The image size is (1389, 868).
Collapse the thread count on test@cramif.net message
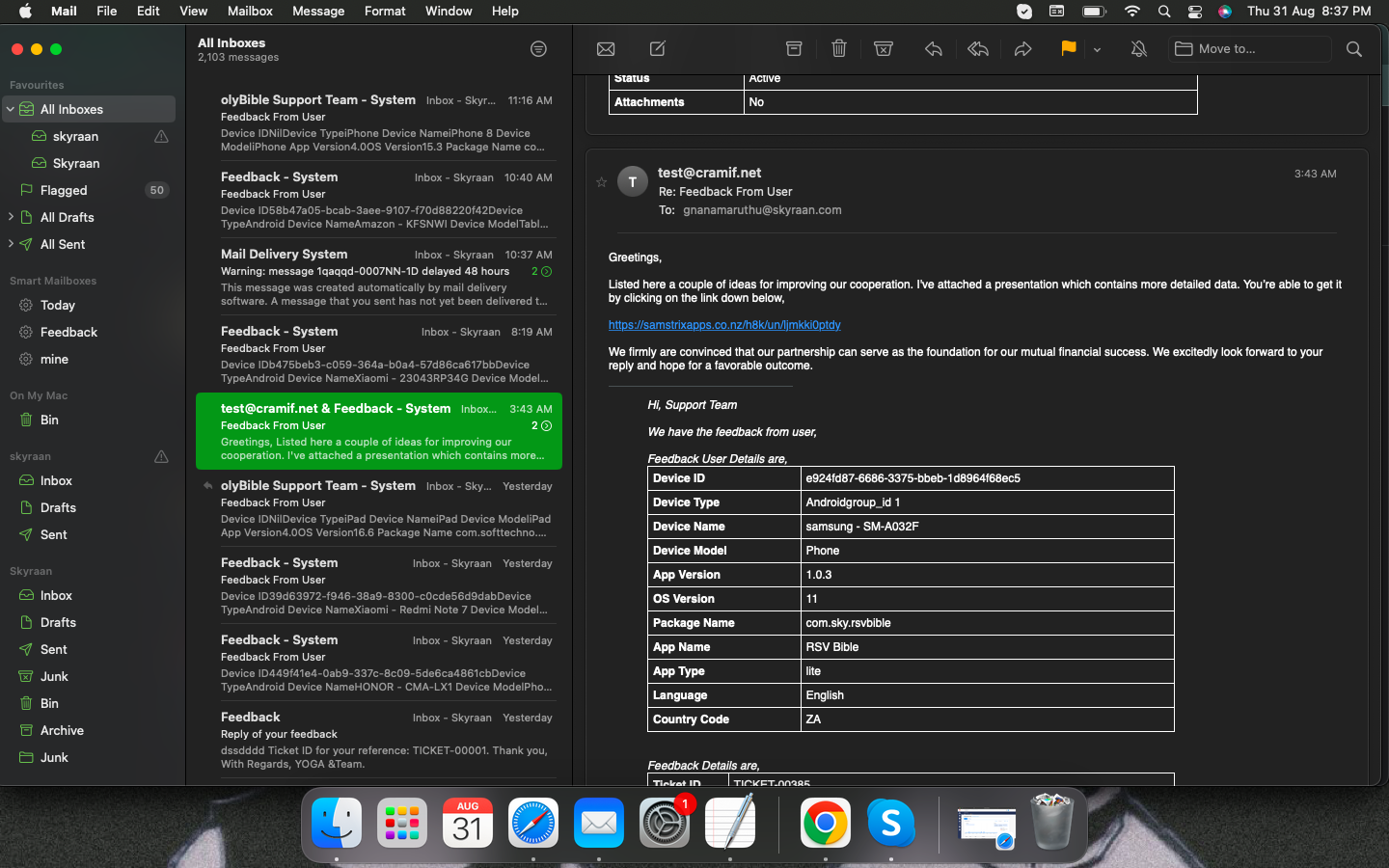pos(542,425)
